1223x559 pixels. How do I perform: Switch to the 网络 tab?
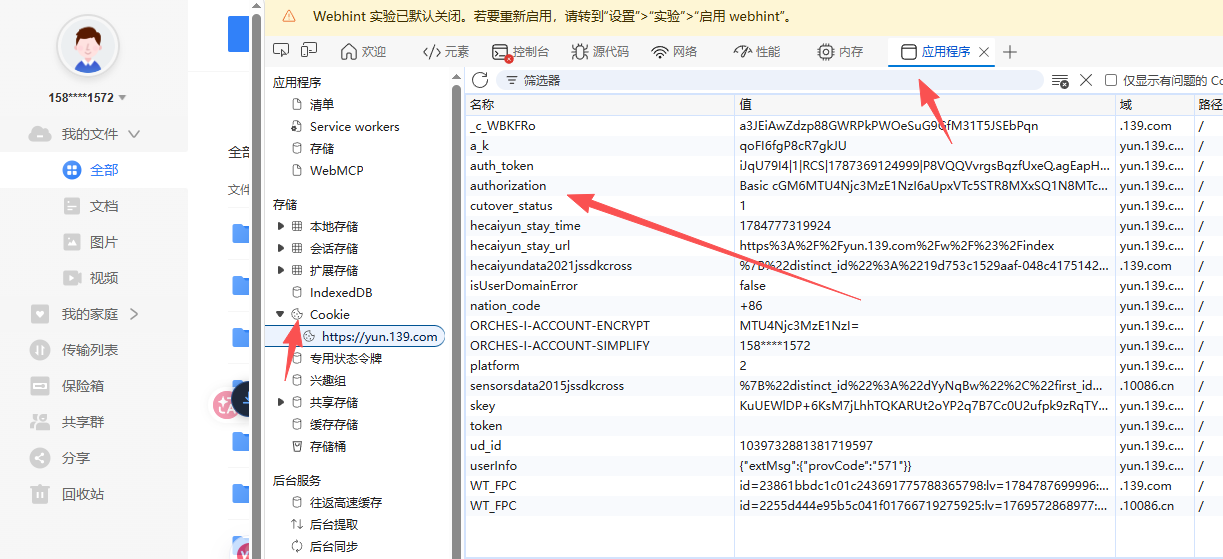674,52
